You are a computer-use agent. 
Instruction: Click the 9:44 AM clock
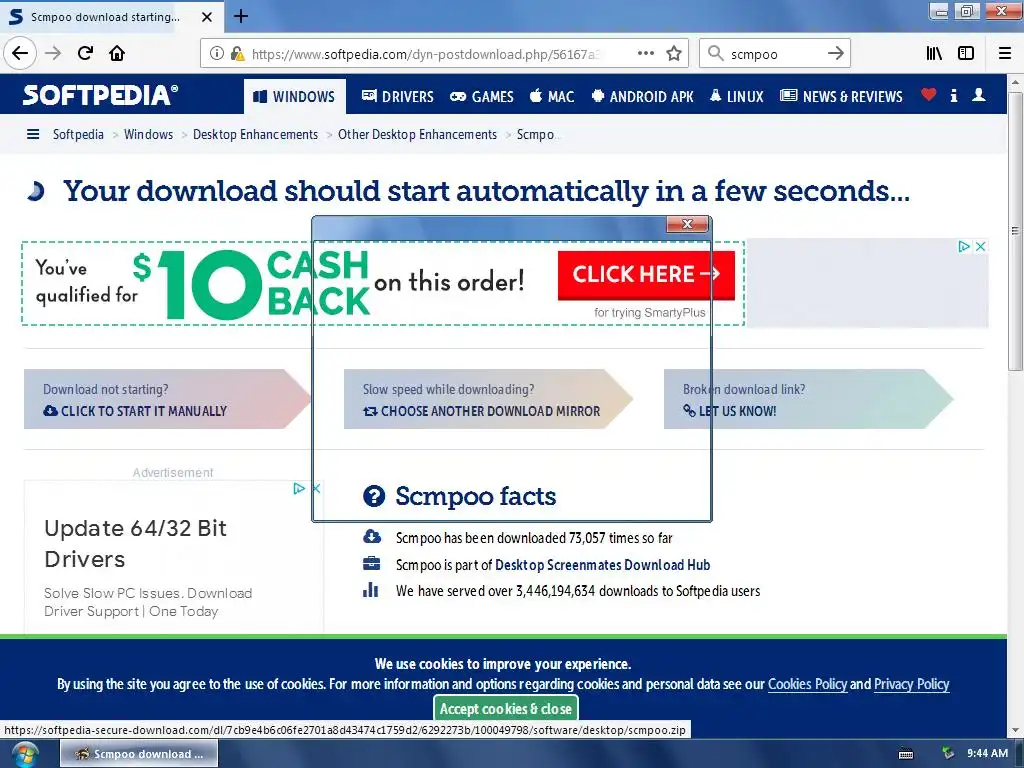(987, 754)
